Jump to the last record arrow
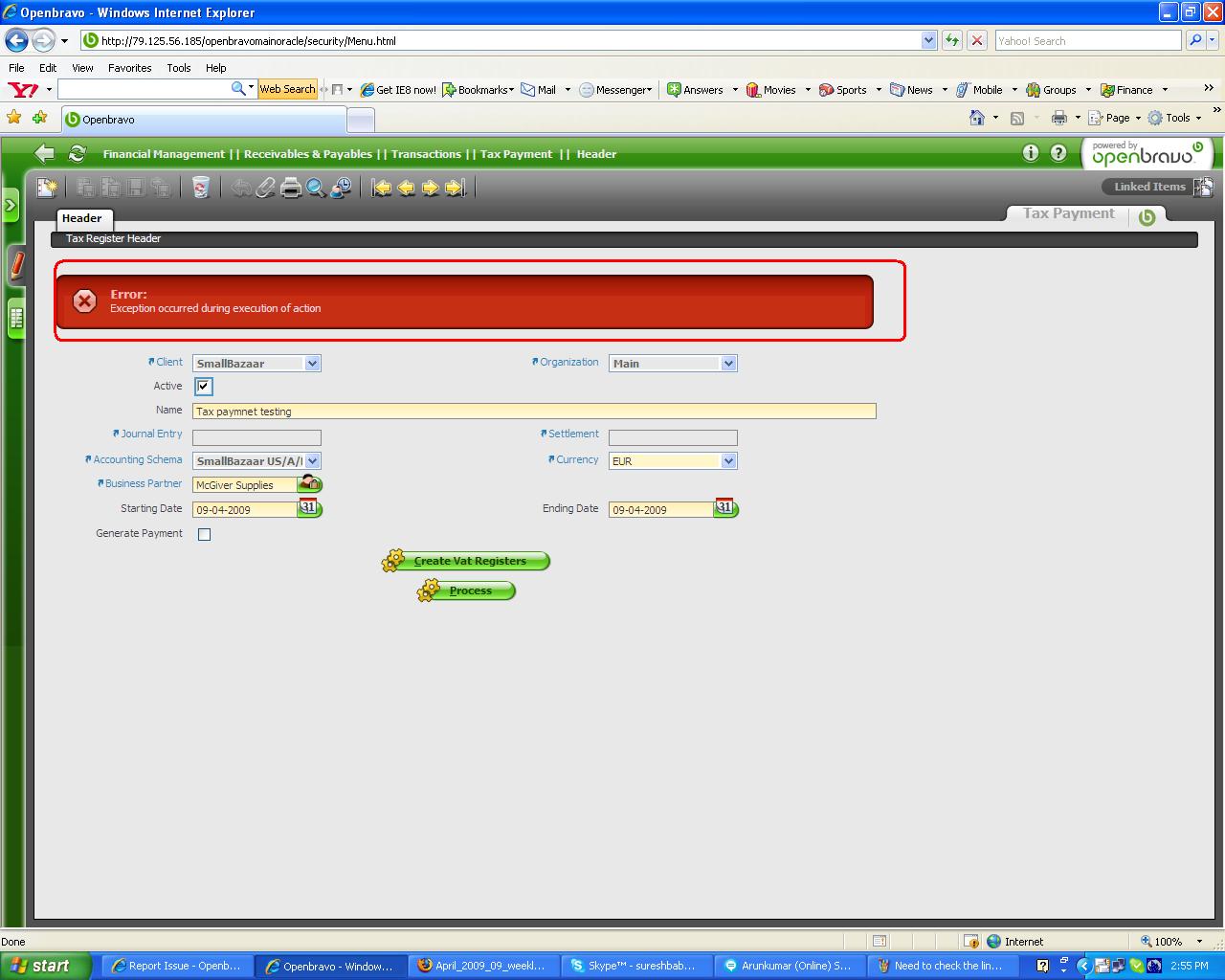Screen dimensions: 1225x980 click(x=456, y=188)
